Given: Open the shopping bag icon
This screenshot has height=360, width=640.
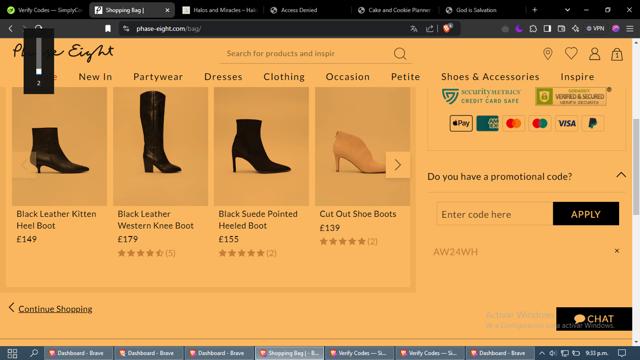Looking at the screenshot, I should click(x=617, y=54).
